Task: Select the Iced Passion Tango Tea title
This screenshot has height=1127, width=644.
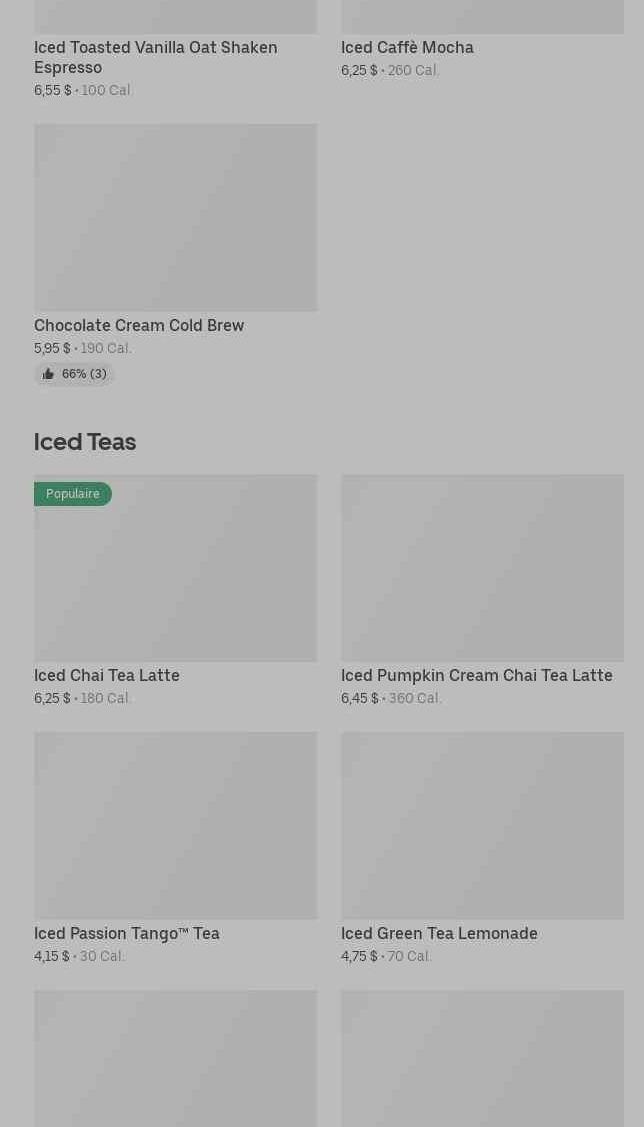Action: (127, 933)
